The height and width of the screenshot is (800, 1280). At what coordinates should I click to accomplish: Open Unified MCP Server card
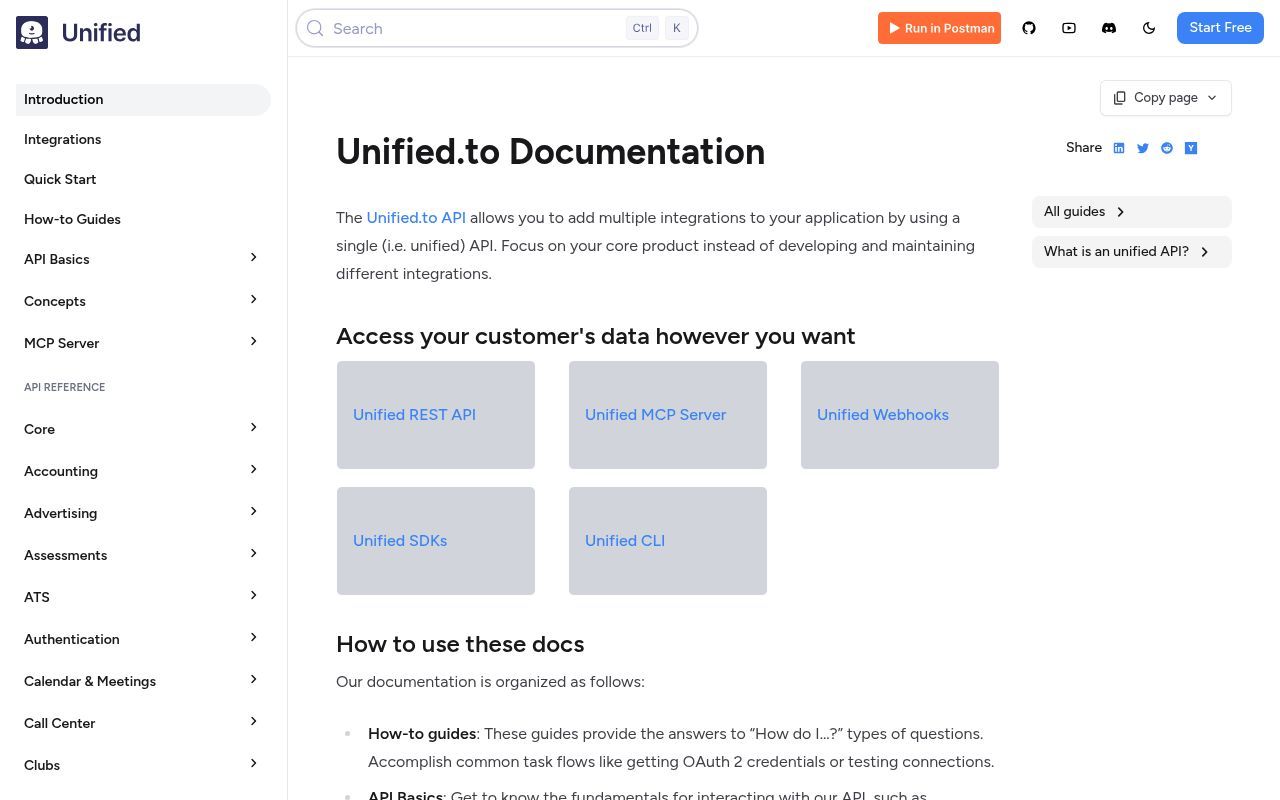668,415
